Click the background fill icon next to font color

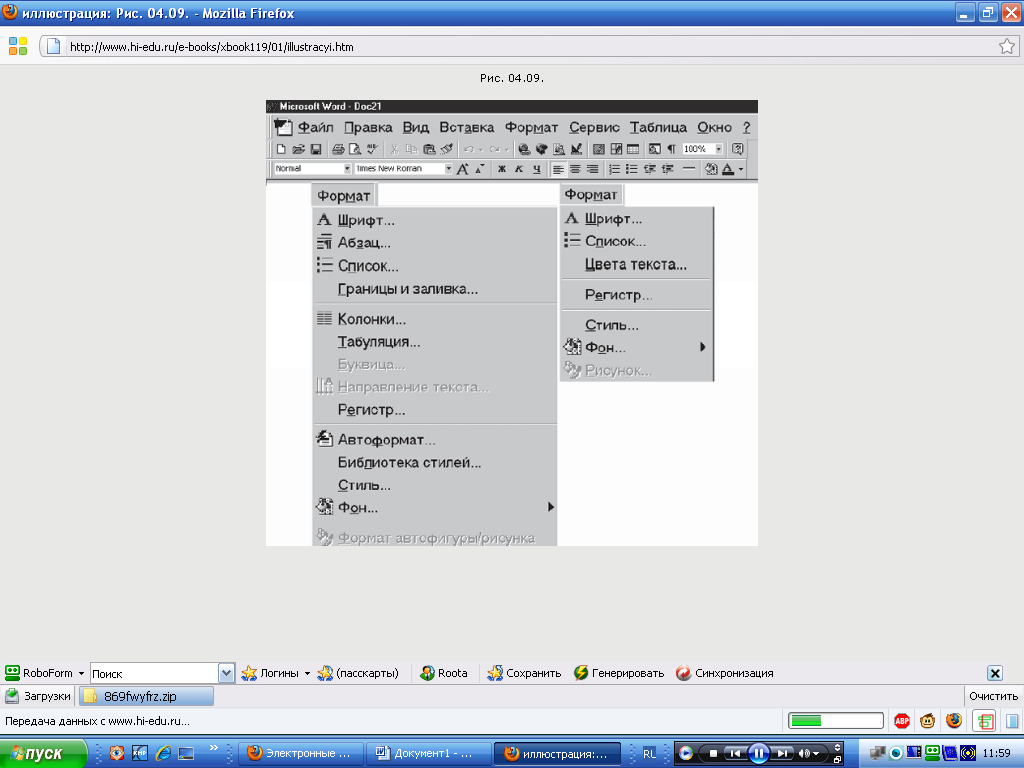[x=711, y=169]
